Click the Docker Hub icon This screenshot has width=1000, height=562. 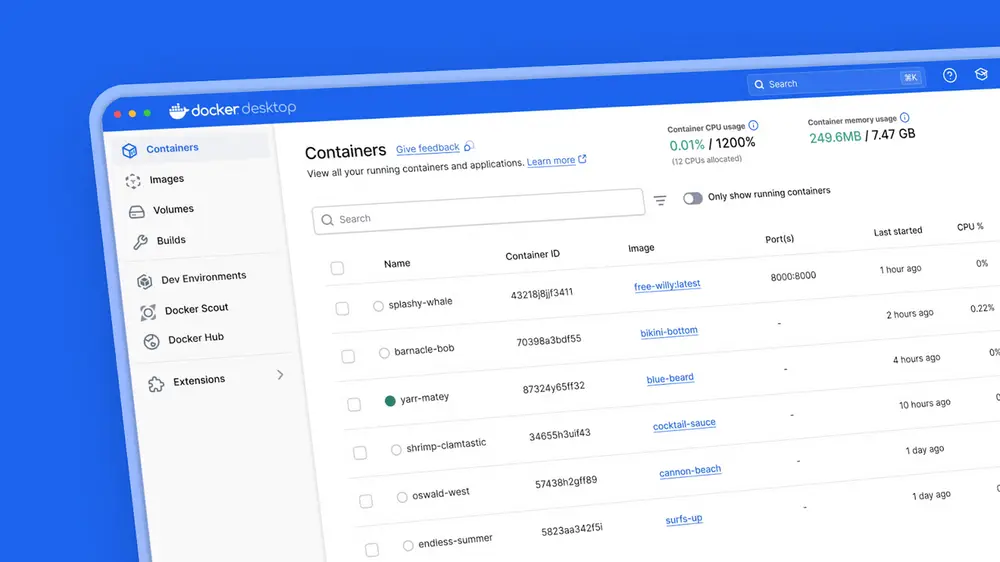point(151,341)
